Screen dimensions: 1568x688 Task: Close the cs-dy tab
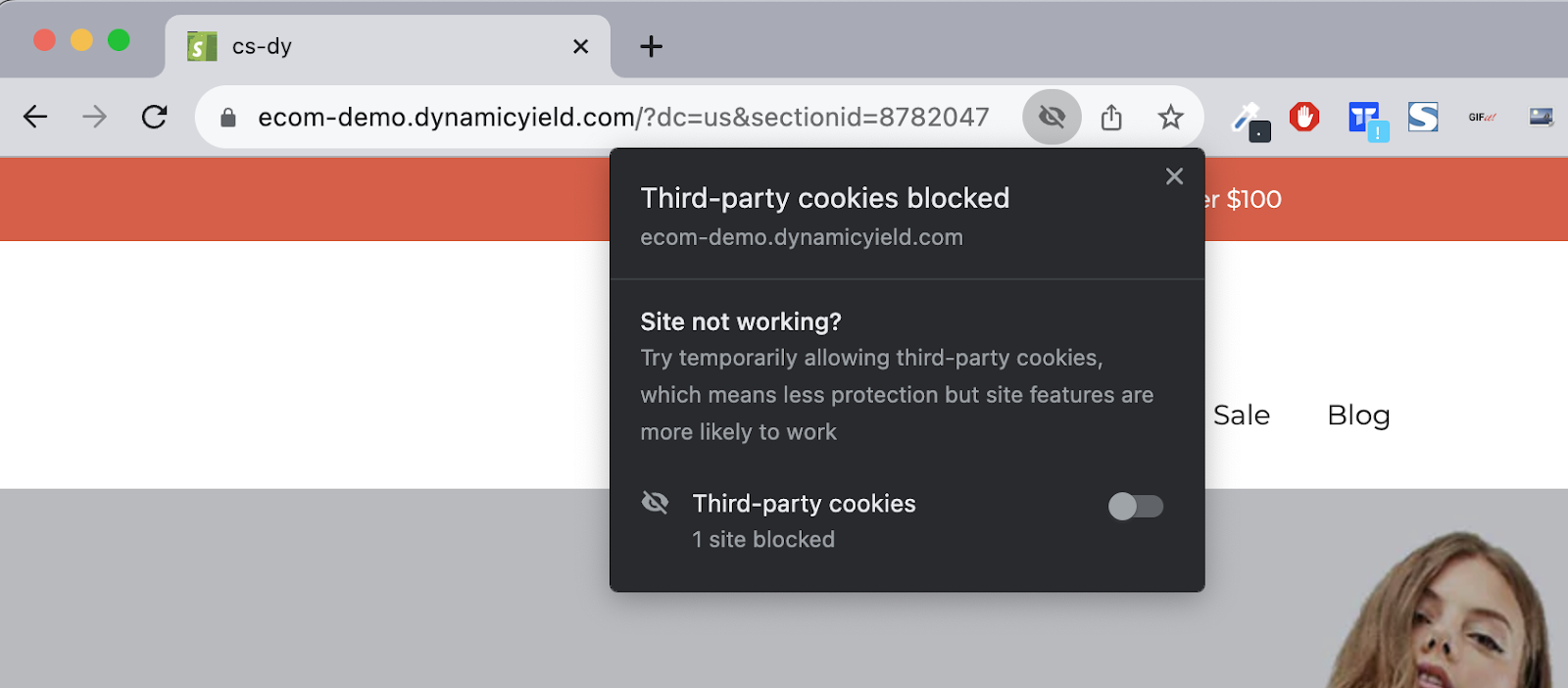pyautogui.click(x=580, y=46)
